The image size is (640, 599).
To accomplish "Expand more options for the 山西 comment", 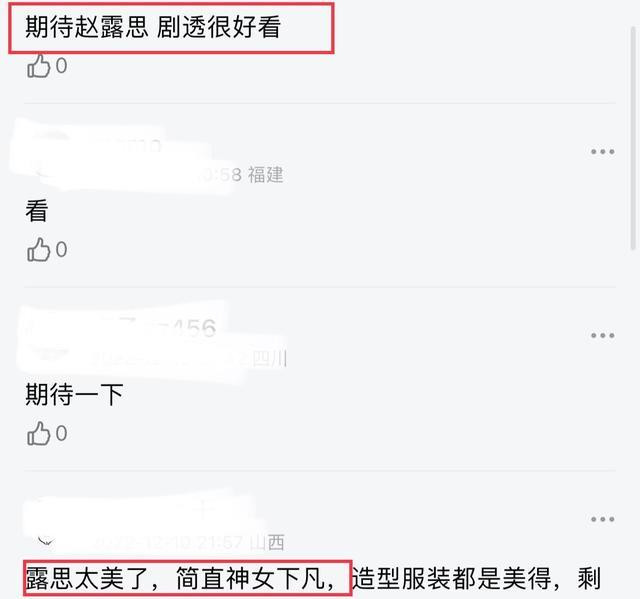I will 602,519.
